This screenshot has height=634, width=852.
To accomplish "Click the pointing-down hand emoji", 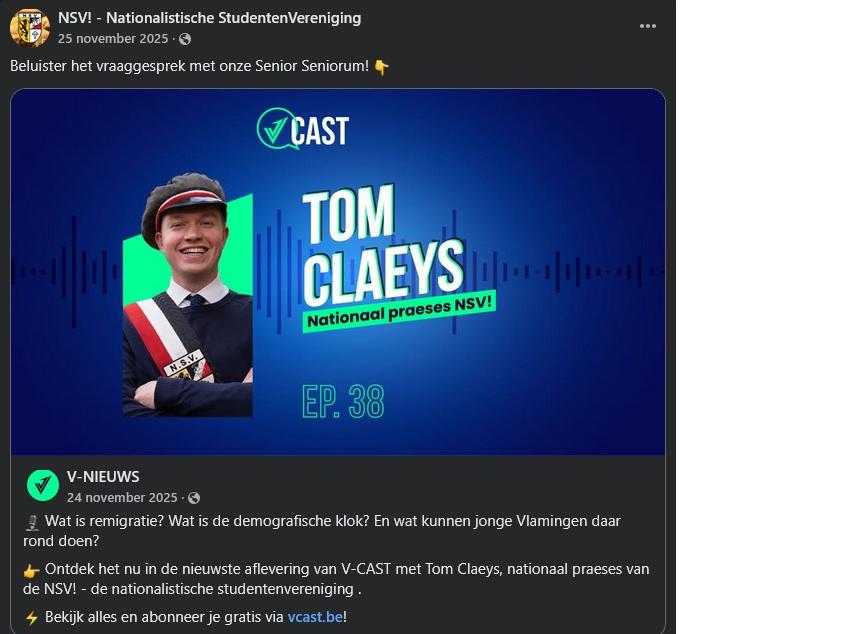I will coord(381,67).
